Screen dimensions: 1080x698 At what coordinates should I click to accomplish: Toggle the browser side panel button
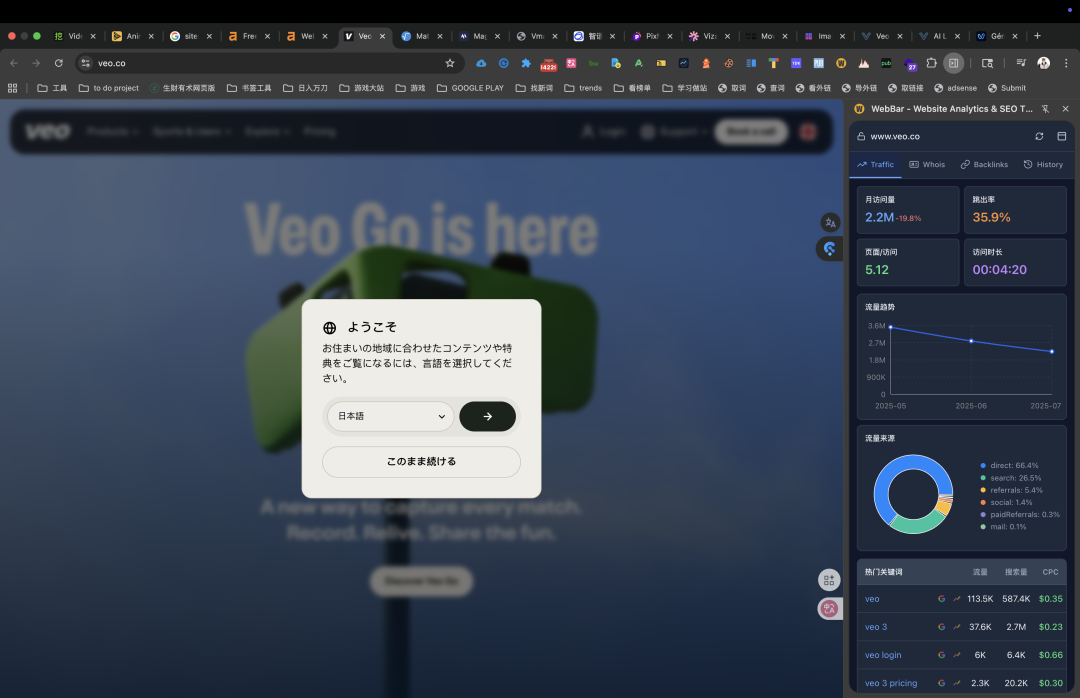click(x=953, y=63)
